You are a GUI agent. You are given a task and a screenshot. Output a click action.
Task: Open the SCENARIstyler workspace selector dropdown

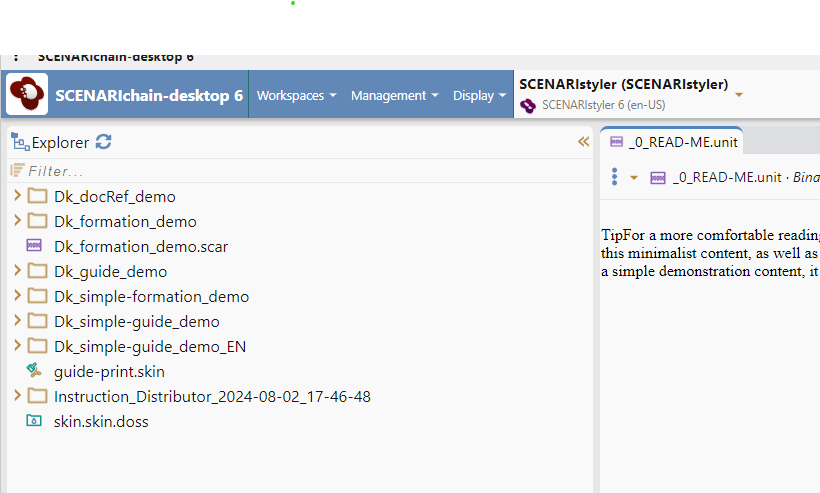739,94
